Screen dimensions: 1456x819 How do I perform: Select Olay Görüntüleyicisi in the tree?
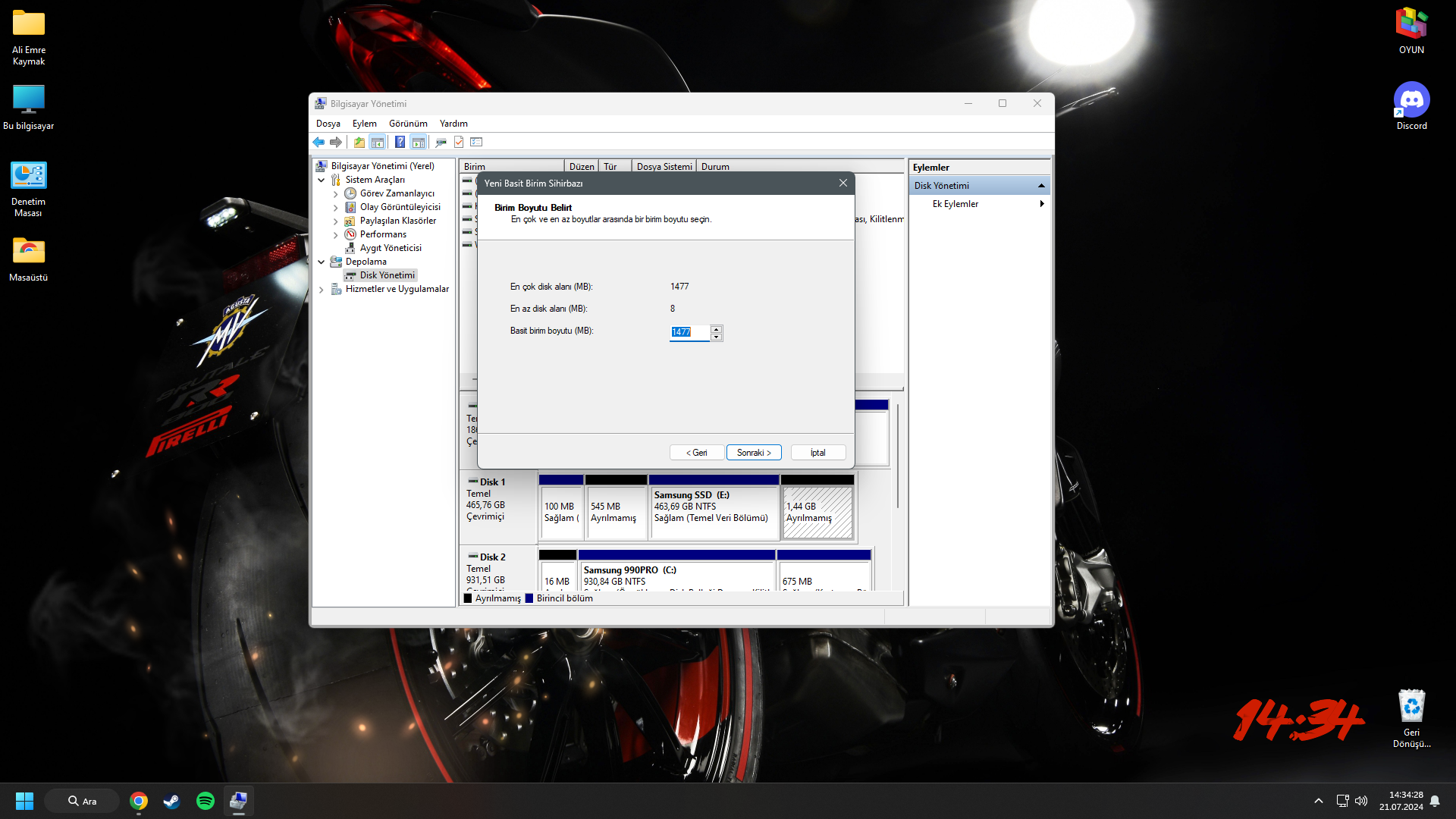pyautogui.click(x=400, y=207)
